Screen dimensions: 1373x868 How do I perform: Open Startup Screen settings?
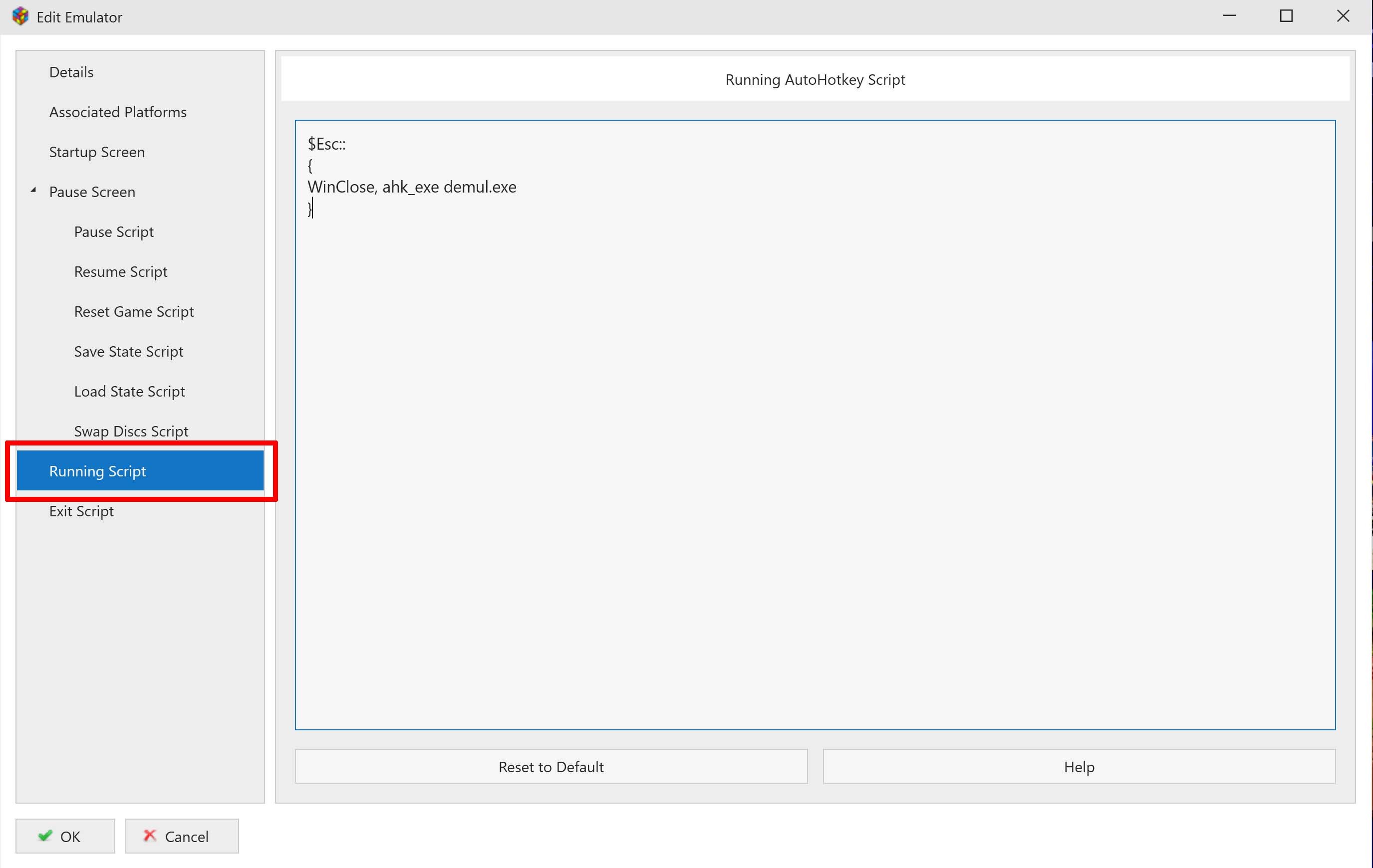point(140,152)
